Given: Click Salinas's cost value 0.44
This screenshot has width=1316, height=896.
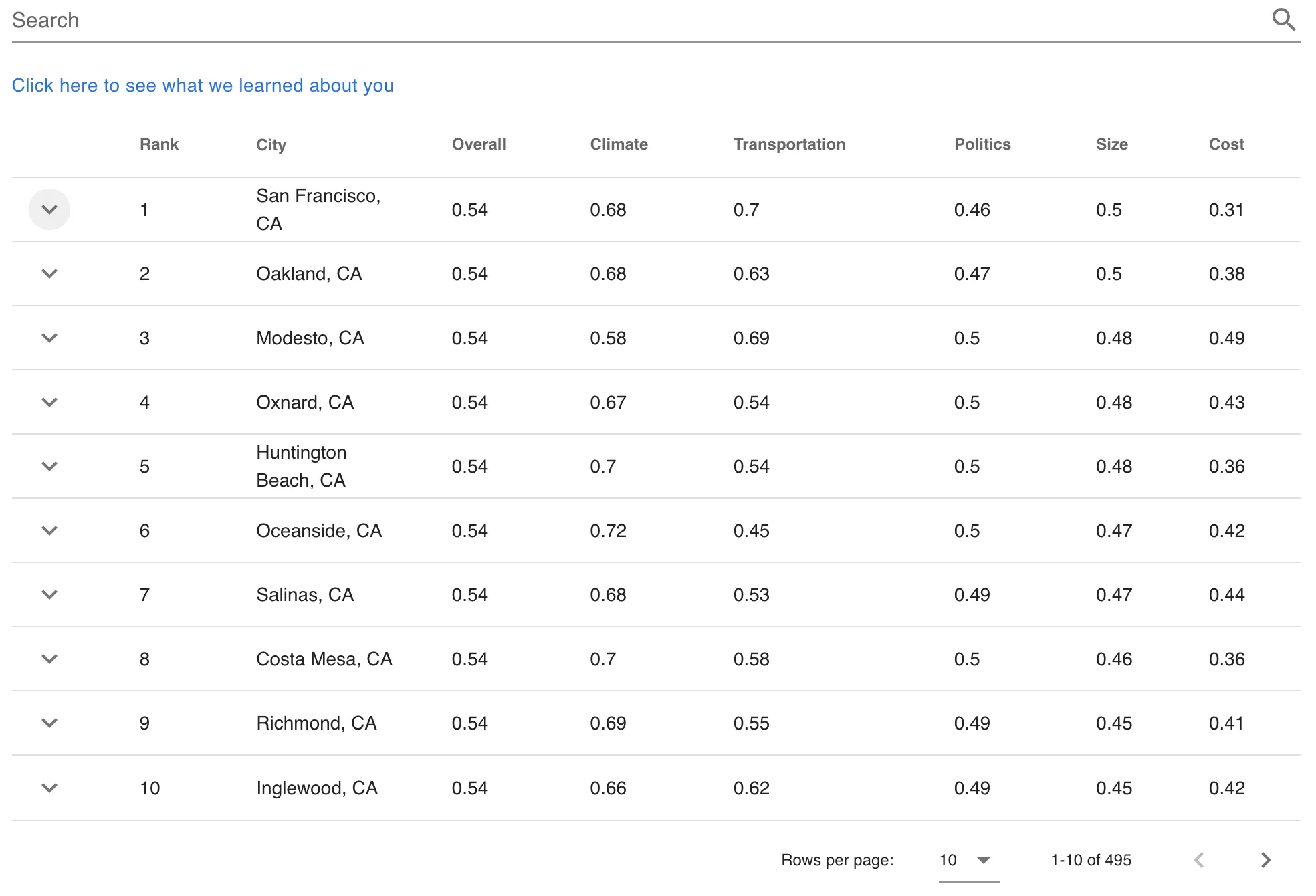Looking at the screenshot, I should pyautogui.click(x=1226, y=594).
